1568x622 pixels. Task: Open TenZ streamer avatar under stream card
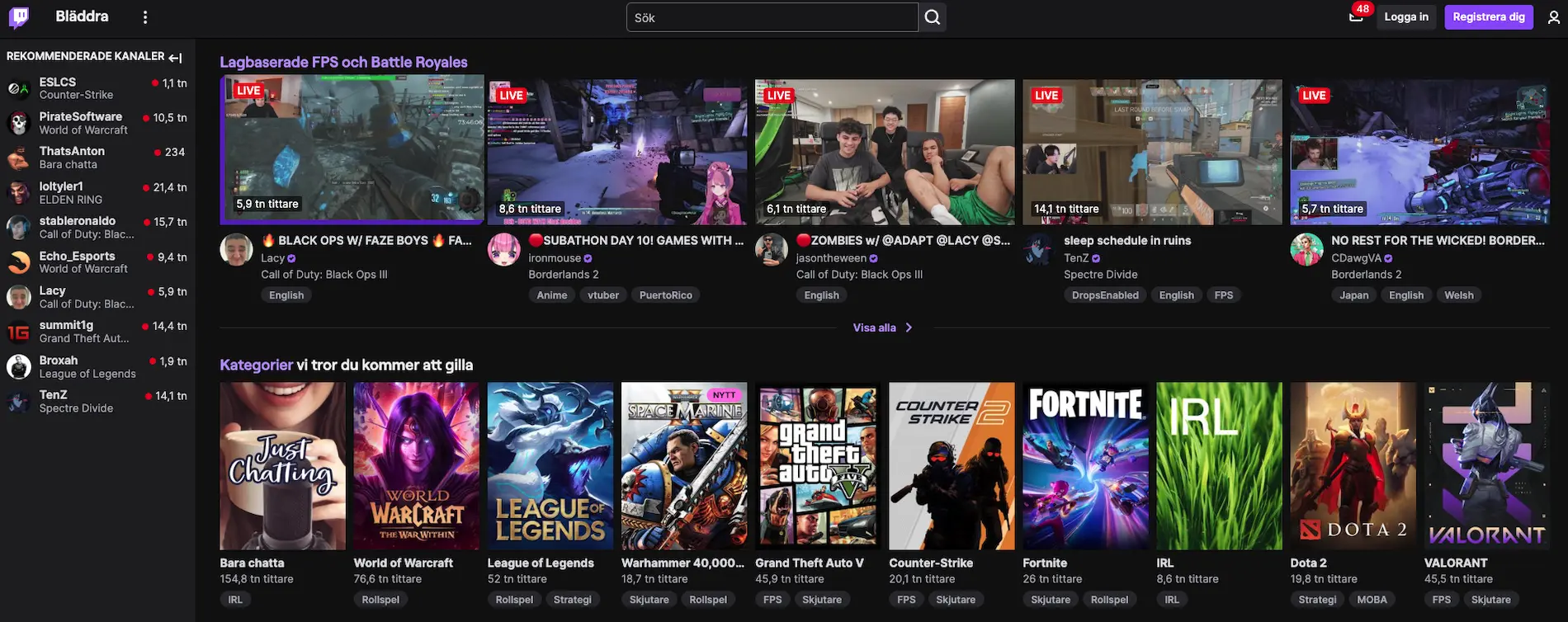(1039, 249)
